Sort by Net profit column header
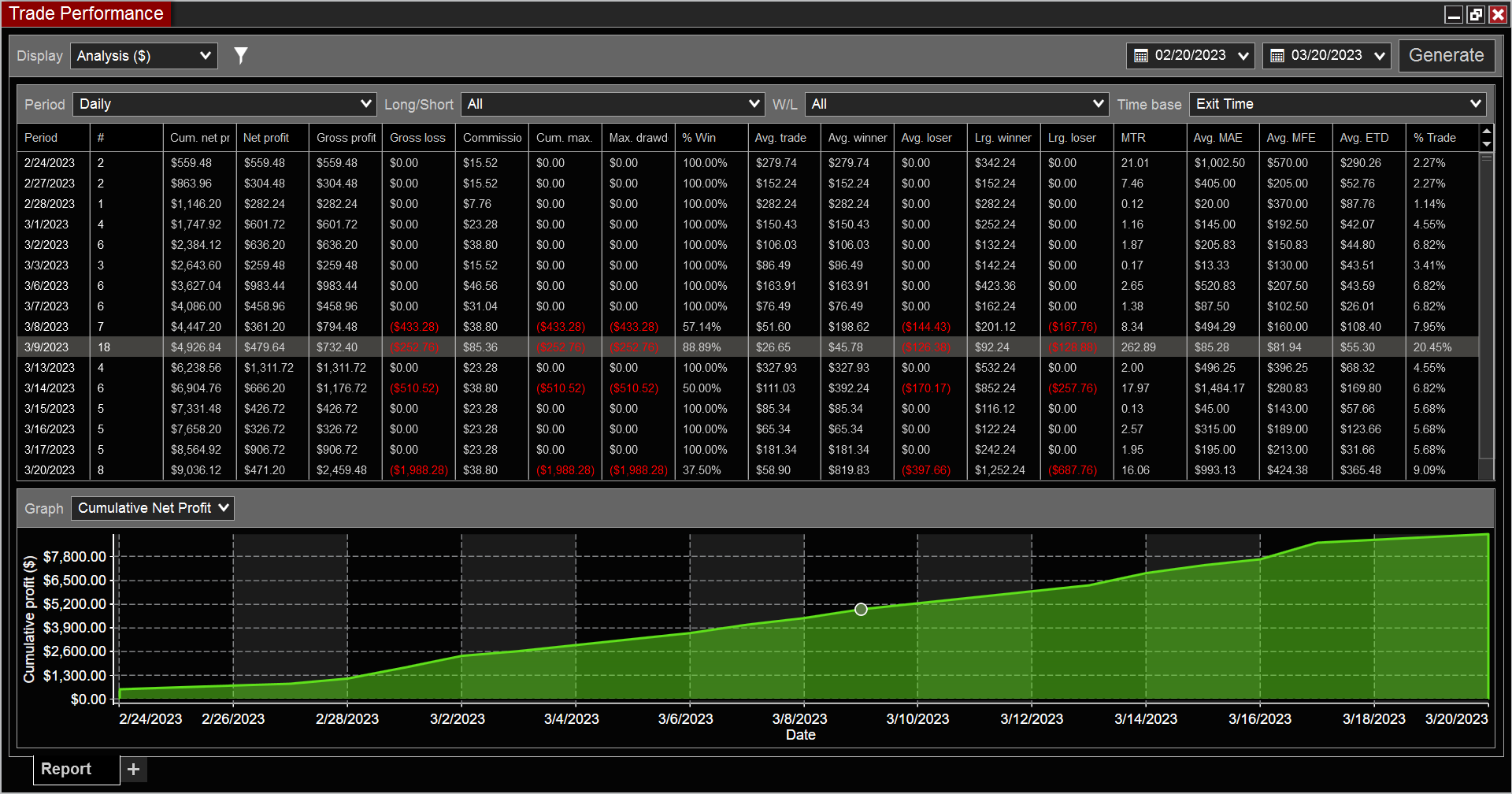1512x794 pixels. [x=273, y=138]
